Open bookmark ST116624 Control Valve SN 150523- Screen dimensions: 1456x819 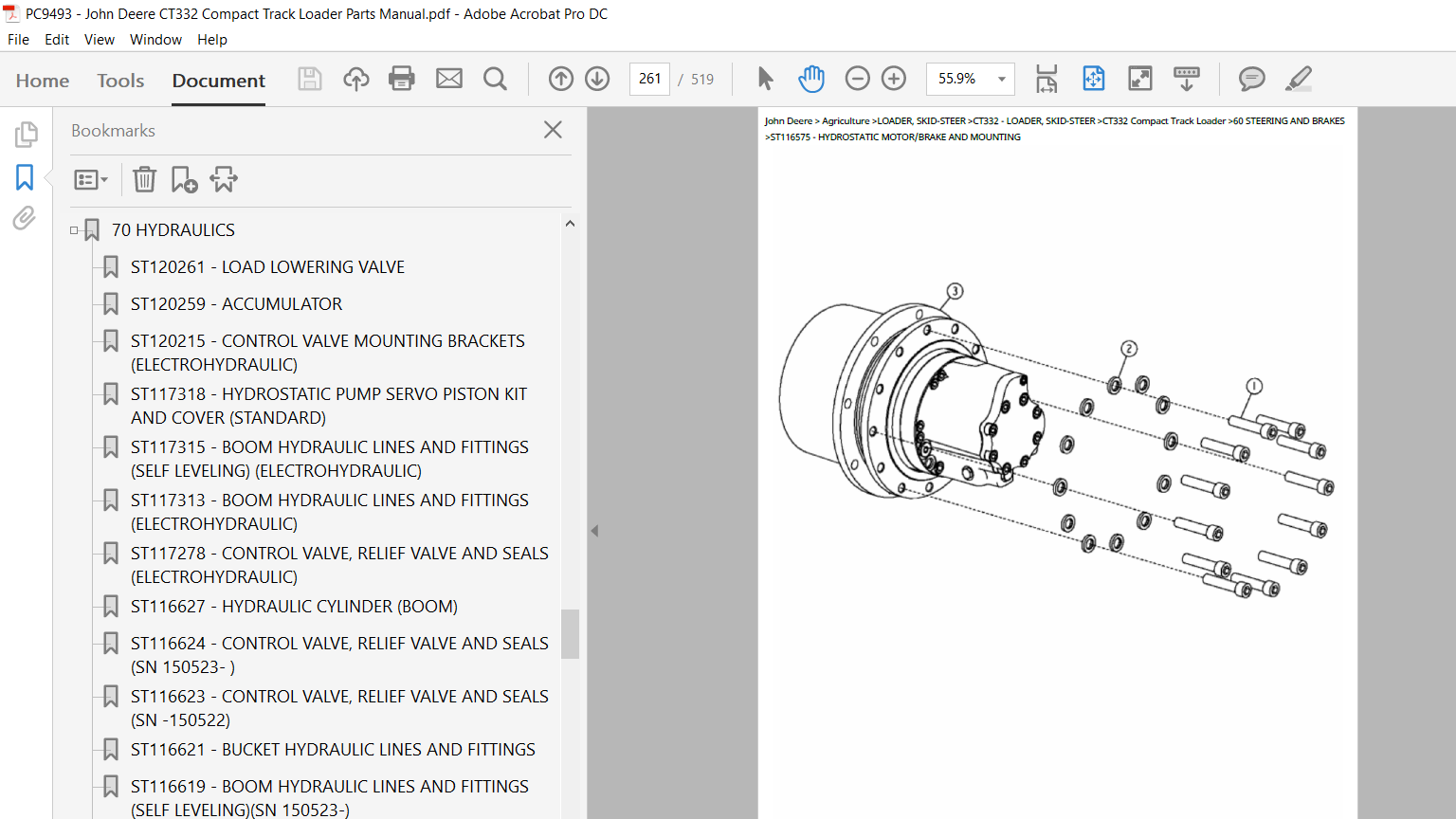pos(339,655)
